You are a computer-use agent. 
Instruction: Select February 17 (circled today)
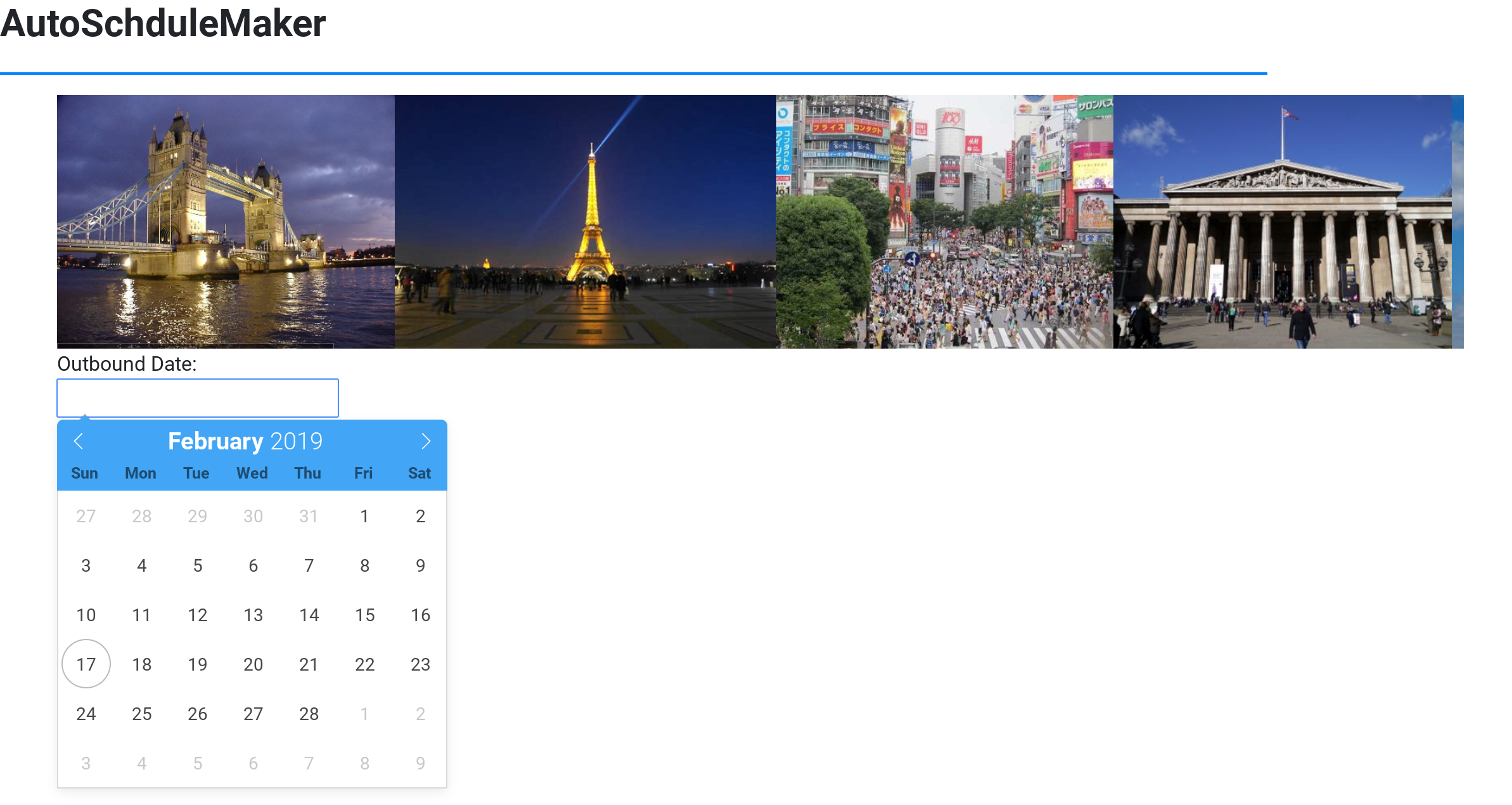[x=86, y=664]
